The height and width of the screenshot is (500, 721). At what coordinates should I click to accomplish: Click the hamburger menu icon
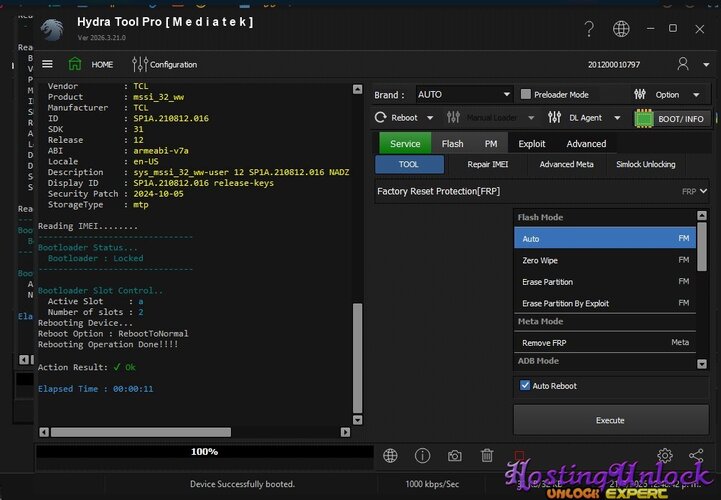pyautogui.click(x=47, y=64)
